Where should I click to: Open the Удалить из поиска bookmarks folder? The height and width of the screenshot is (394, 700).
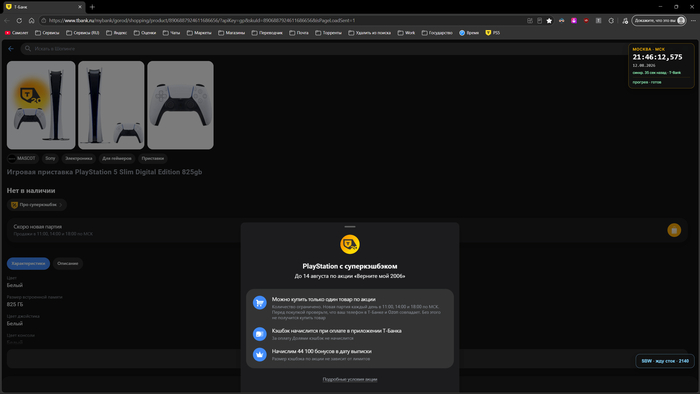[x=370, y=33]
